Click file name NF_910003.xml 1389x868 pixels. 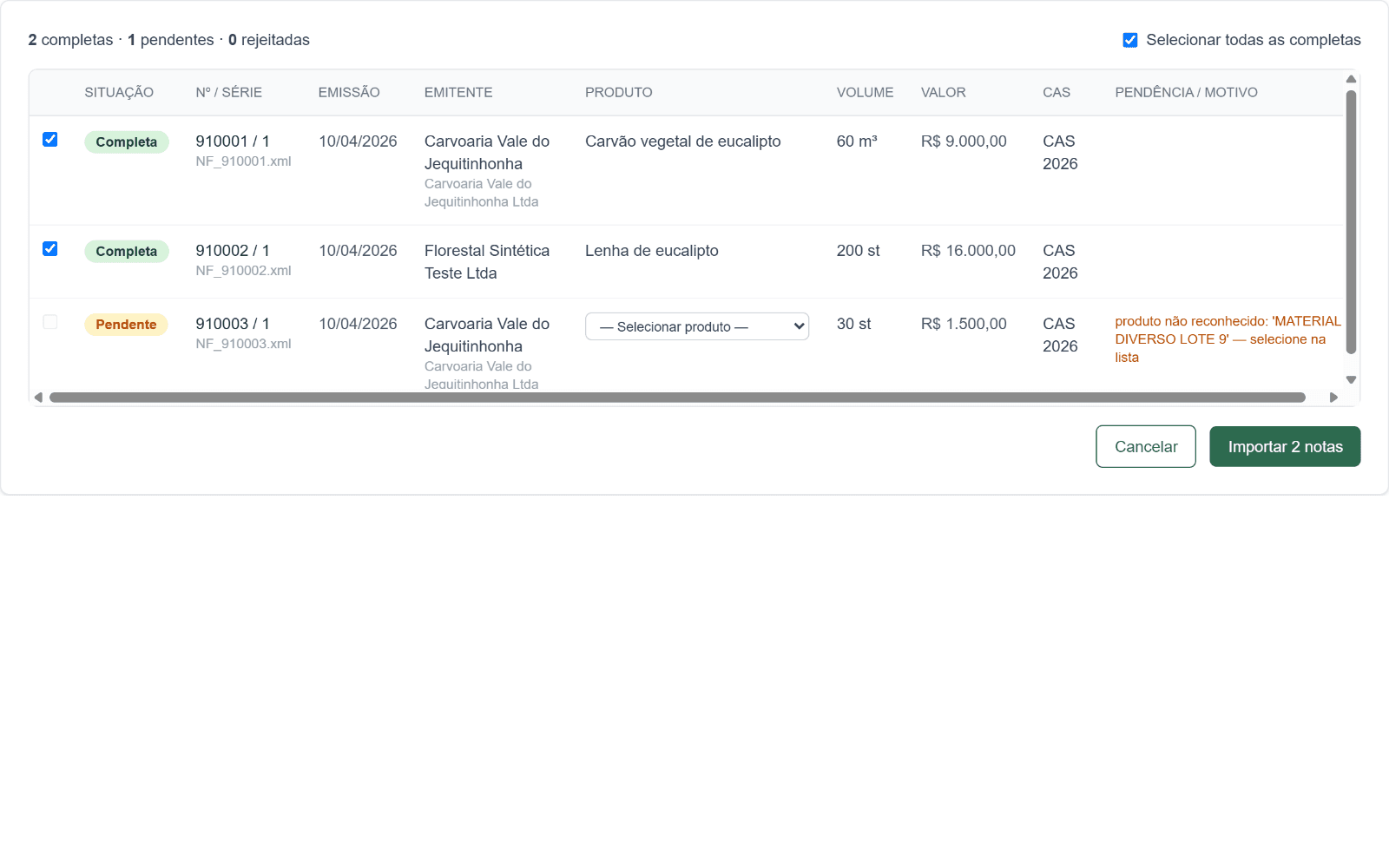tap(243, 344)
